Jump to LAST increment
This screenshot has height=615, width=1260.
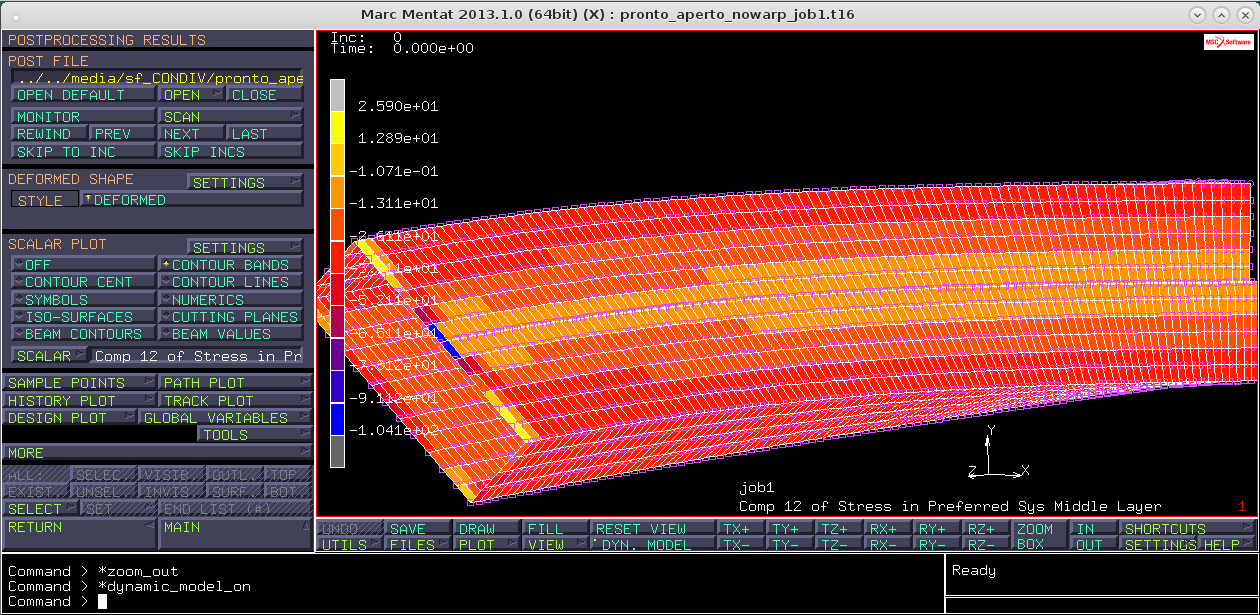(x=265, y=133)
